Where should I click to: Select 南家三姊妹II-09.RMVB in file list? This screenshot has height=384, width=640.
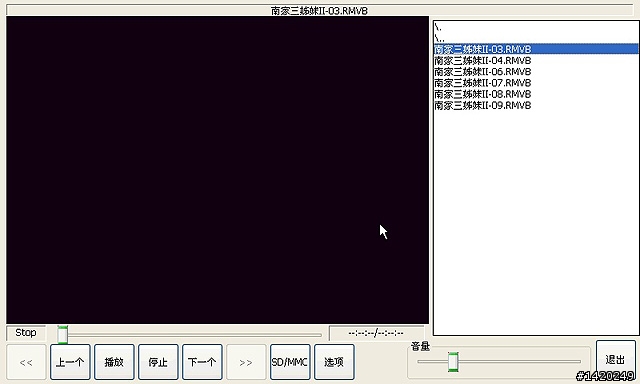(536, 105)
